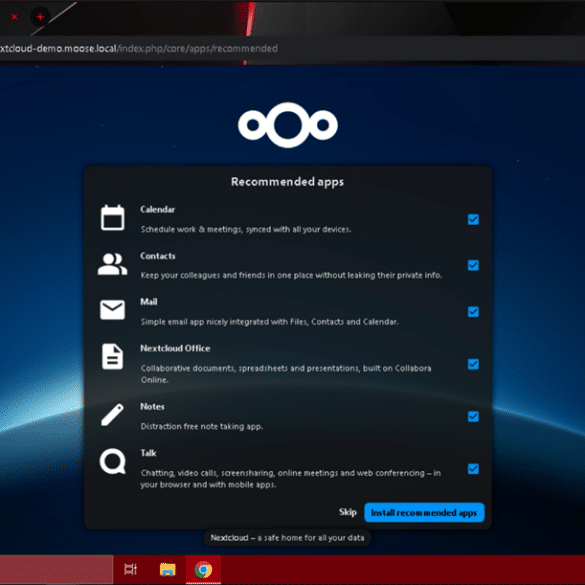Uncheck the Notes app checkbox
This screenshot has height=585, width=585.
tap(473, 416)
